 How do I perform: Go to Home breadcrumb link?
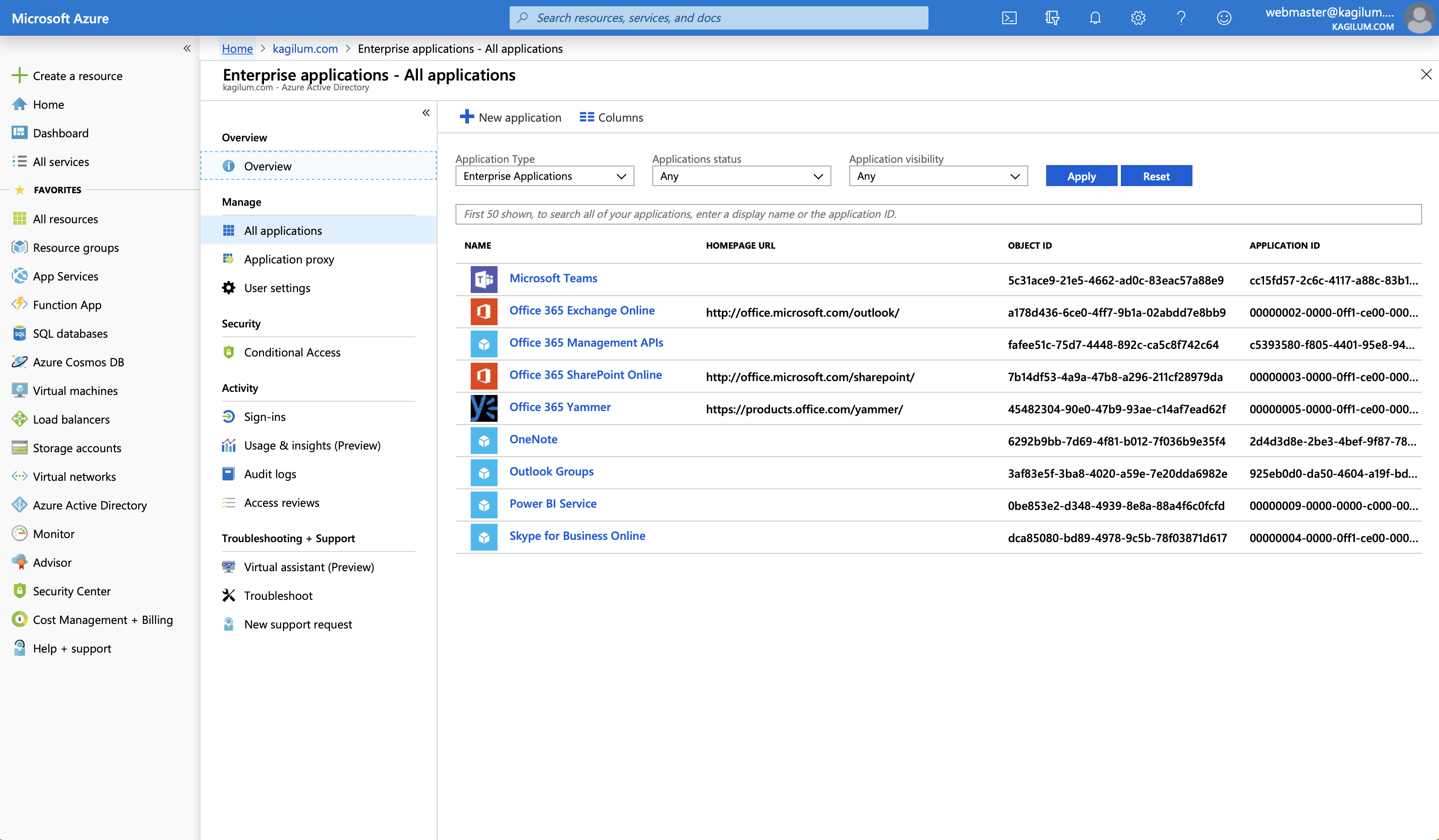[x=237, y=48]
